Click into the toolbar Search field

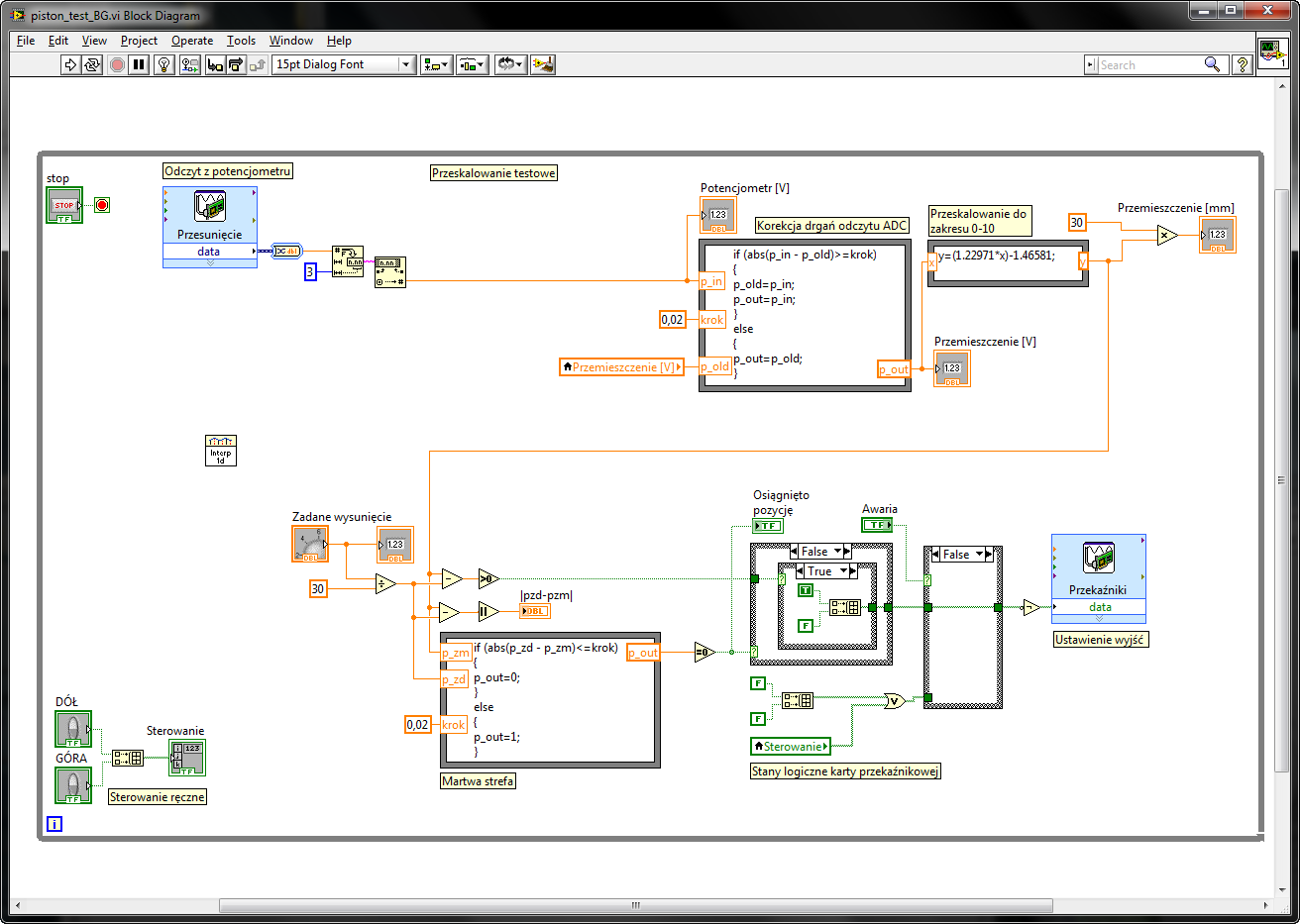pyautogui.click(x=1149, y=64)
